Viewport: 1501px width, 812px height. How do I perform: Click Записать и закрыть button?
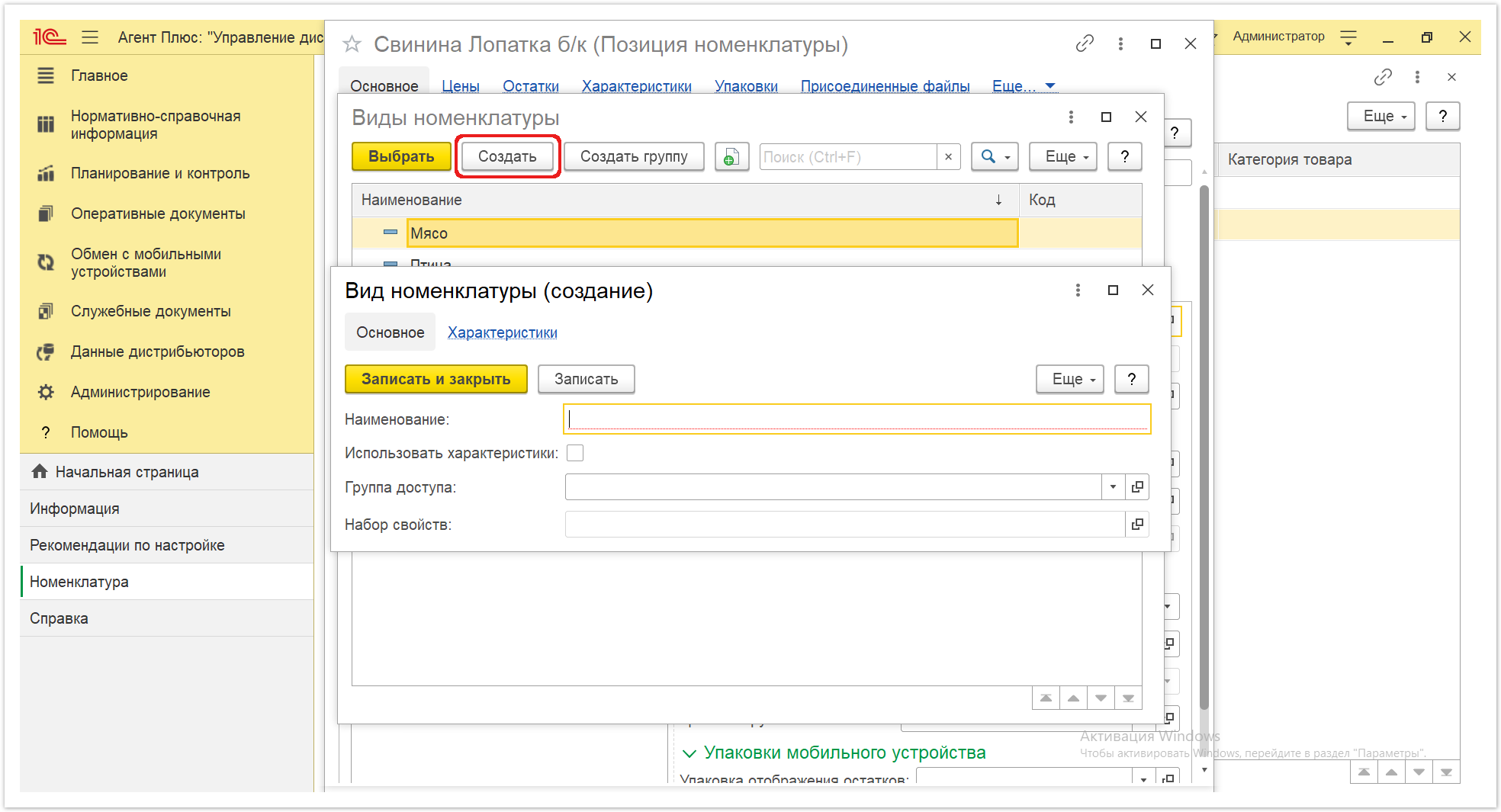coord(436,379)
